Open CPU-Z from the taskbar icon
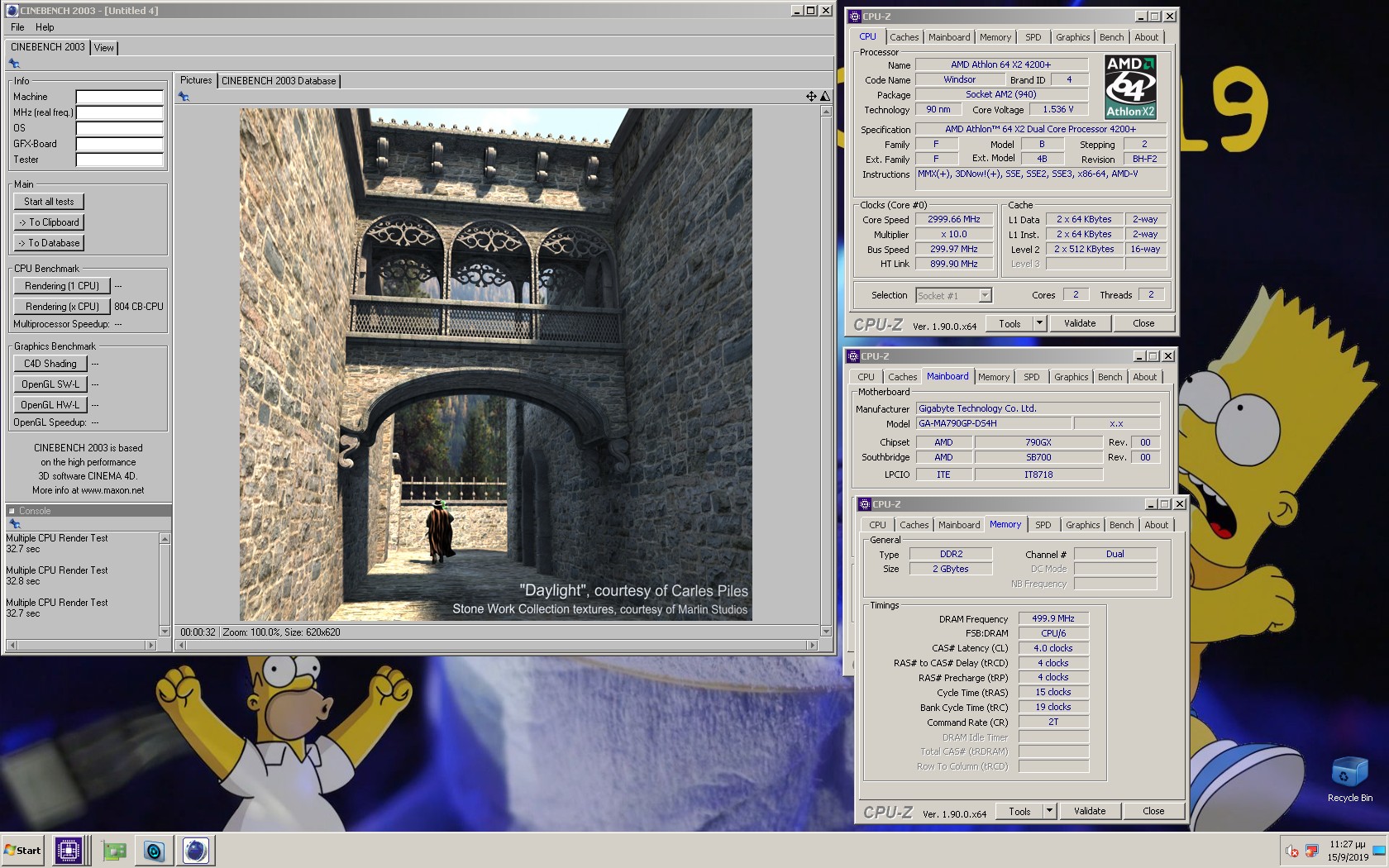The height and width of the screenshot is (868, 1389). 69,850
